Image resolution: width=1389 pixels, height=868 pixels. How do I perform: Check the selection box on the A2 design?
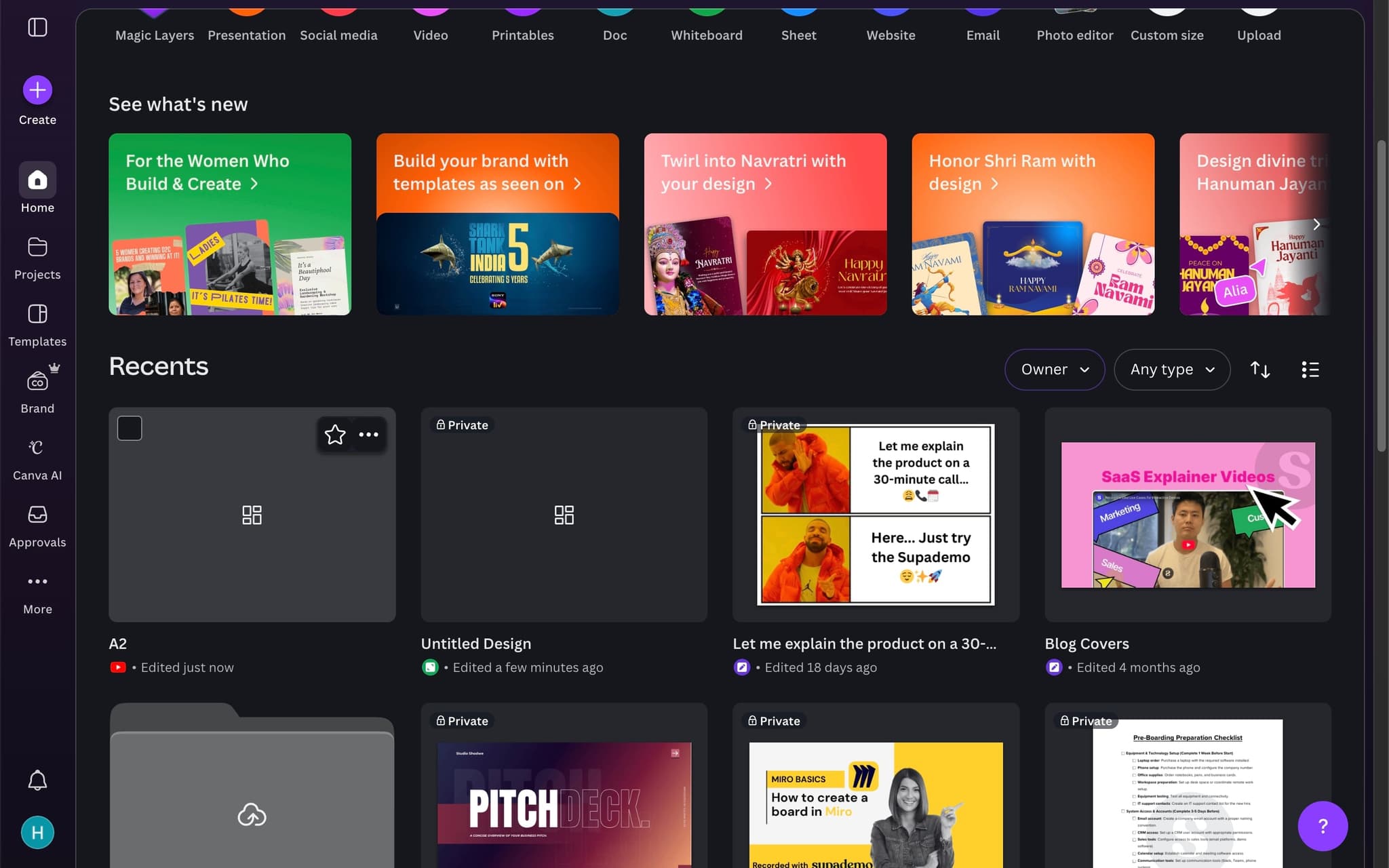130,427
